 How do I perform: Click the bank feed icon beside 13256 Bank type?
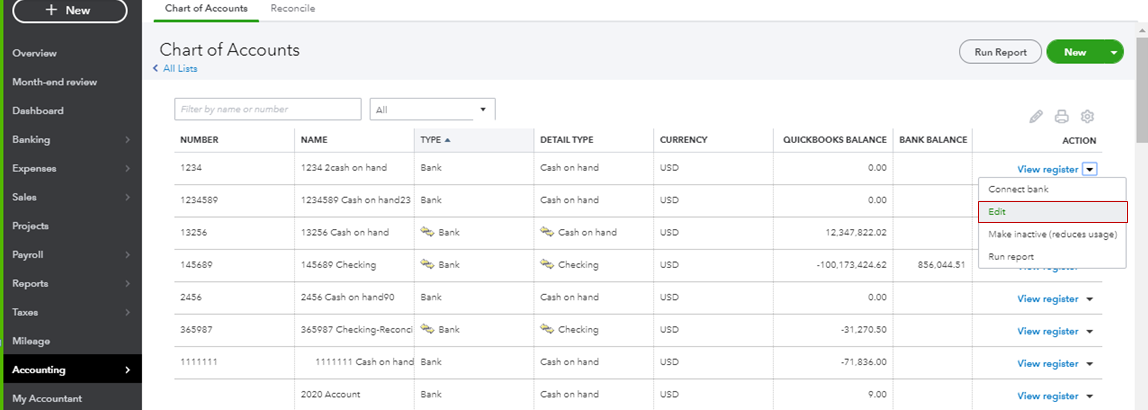click(428, 233)
